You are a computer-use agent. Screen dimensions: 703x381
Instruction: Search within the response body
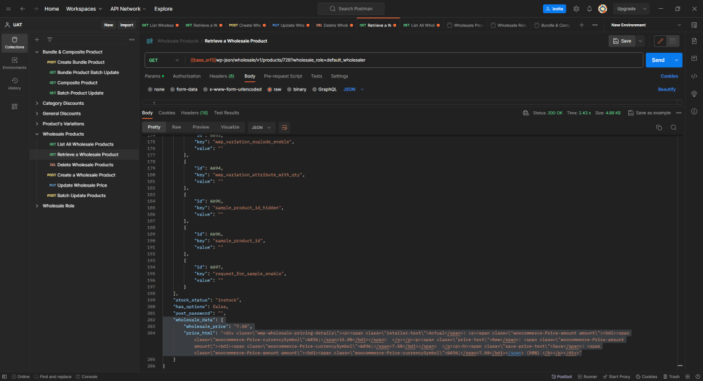click(673, 127)
